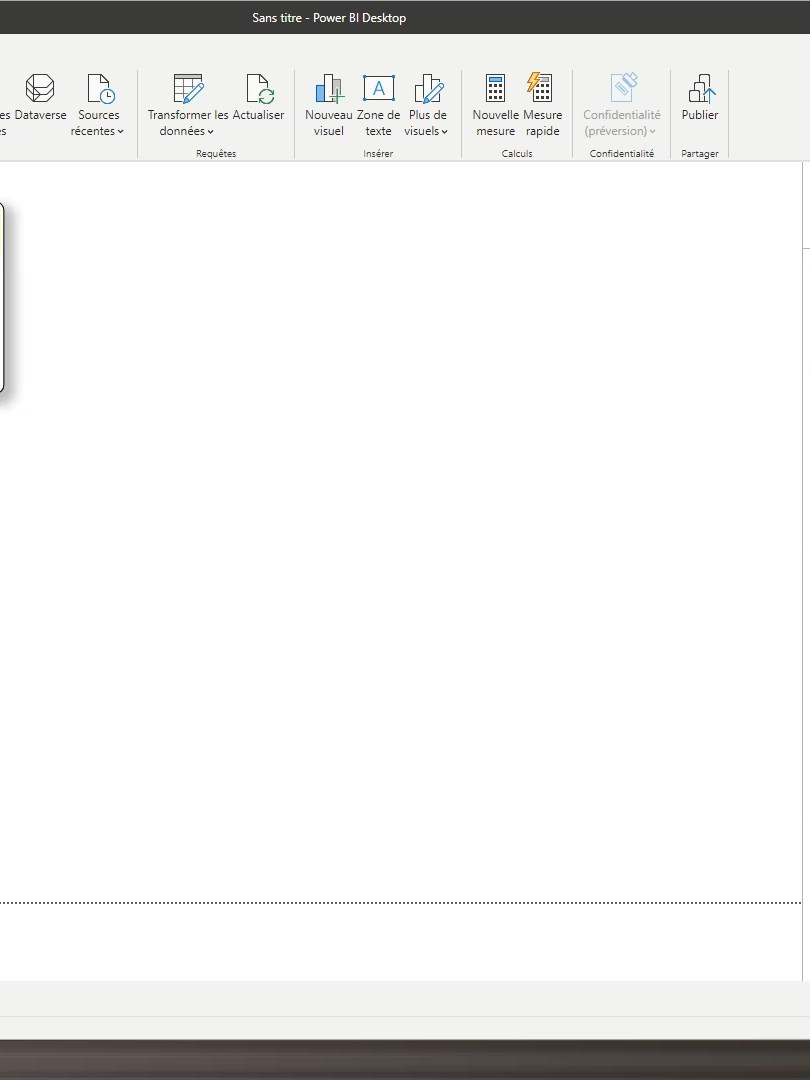Viewport: 810px width, 1080px height.
Task: Expand the Transformer les données dropdown arrow
Action: click(211, 132)
